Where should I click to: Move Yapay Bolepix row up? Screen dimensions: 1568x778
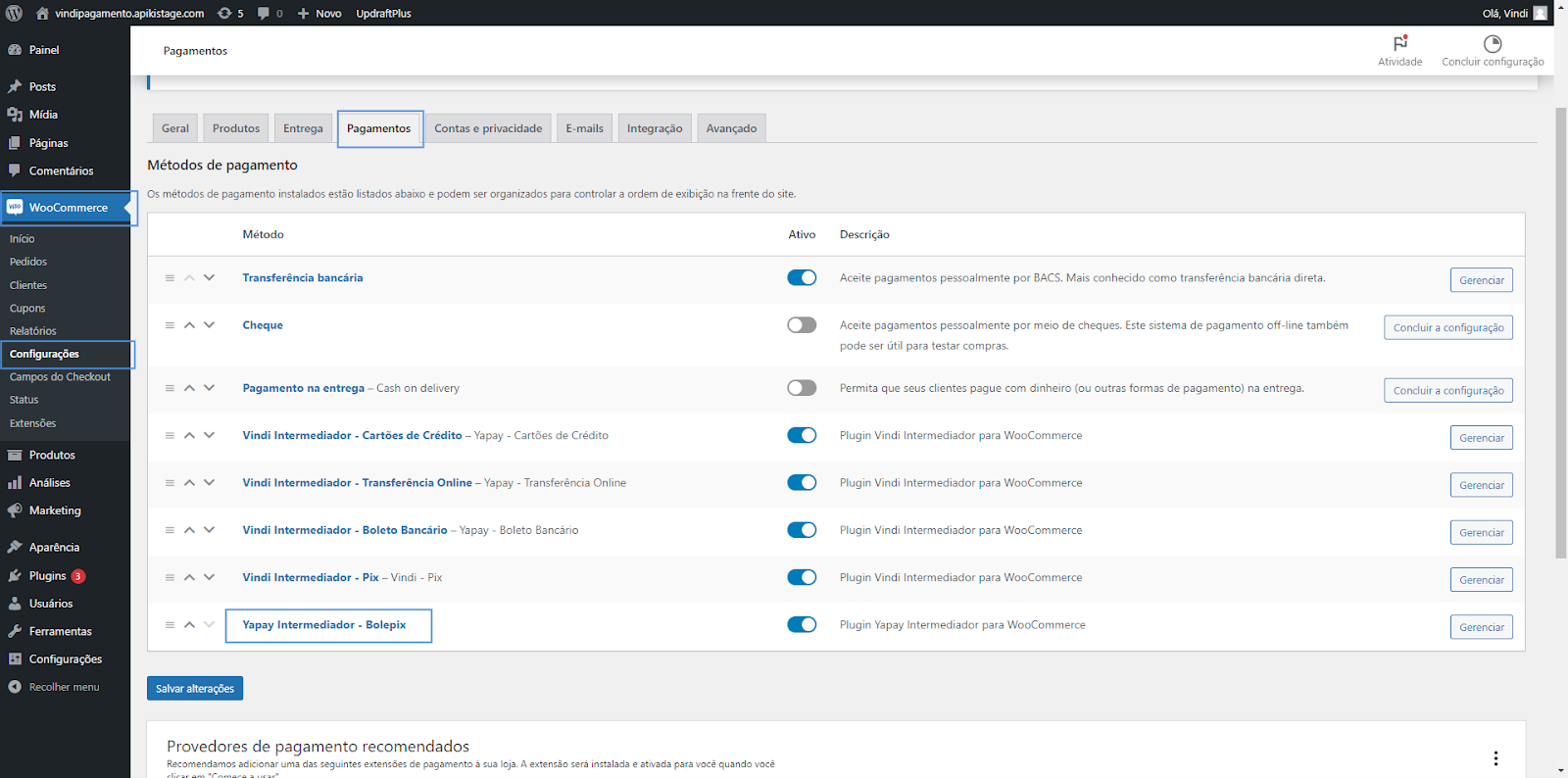[x=189, y=625]
